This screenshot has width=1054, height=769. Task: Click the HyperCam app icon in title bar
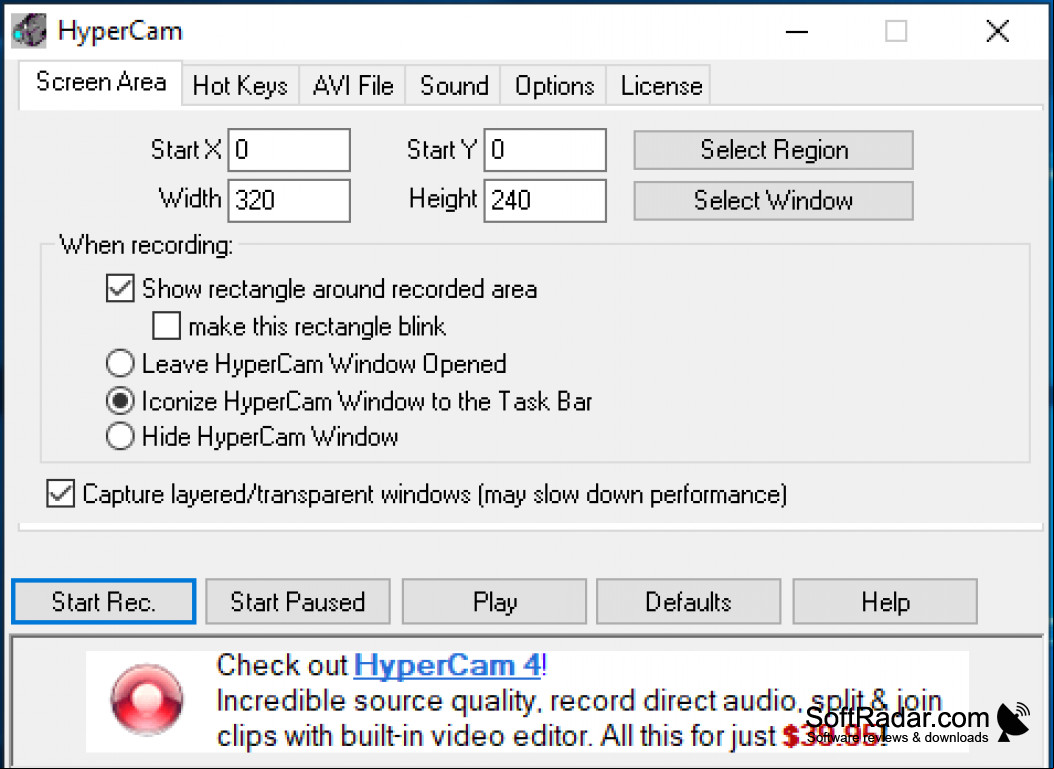click(29, 31)
